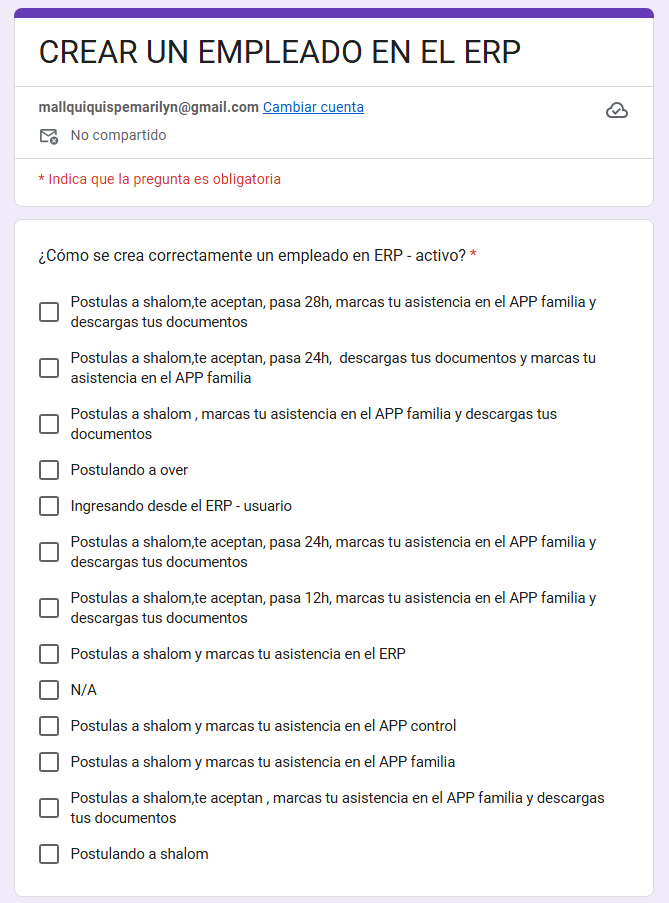Check the 'APP control' option checkbox
Screen dimensions: 669x903
click(x=49, y=726)
